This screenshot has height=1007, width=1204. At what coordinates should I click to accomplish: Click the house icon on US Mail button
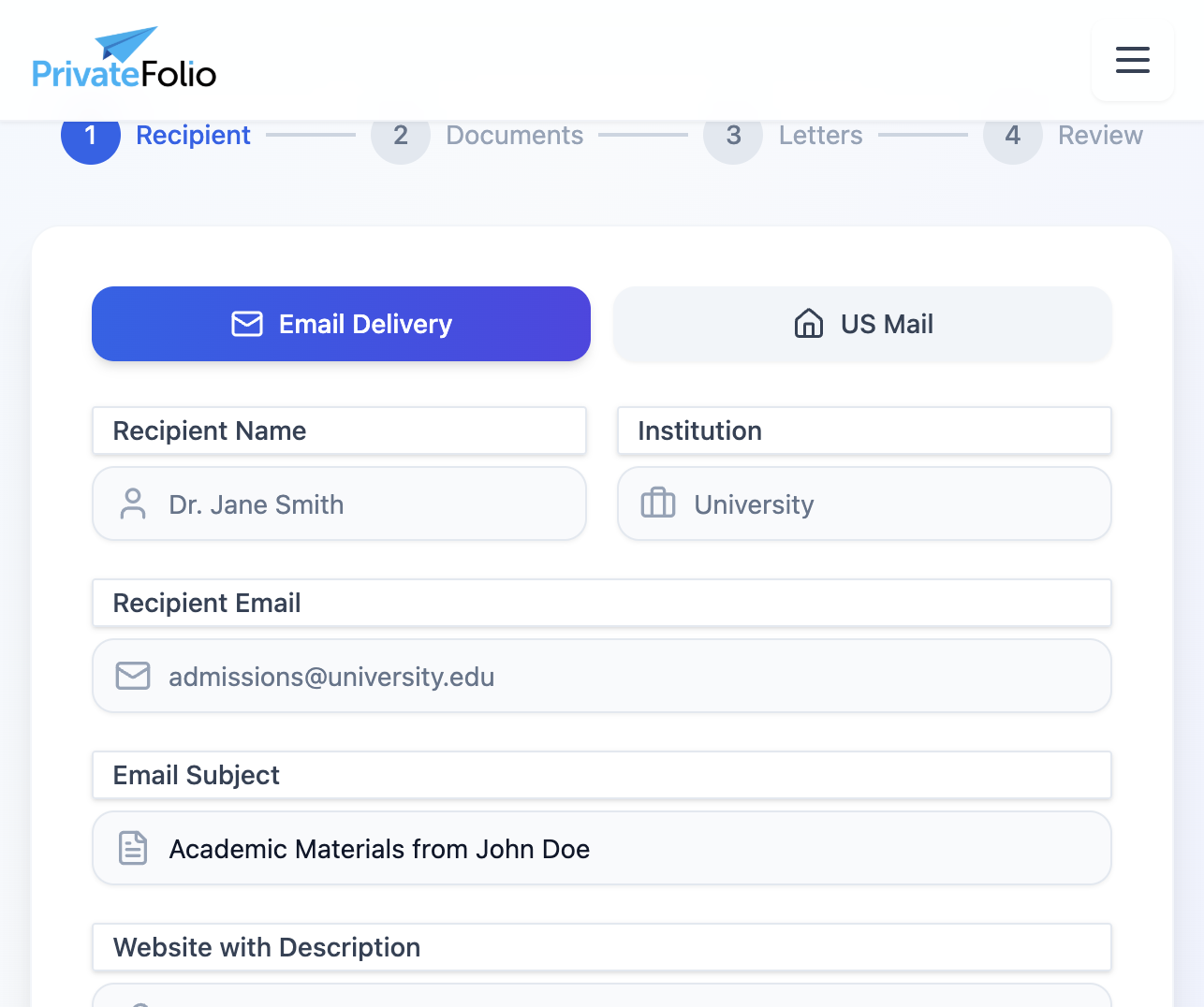[x=807, y=324]
